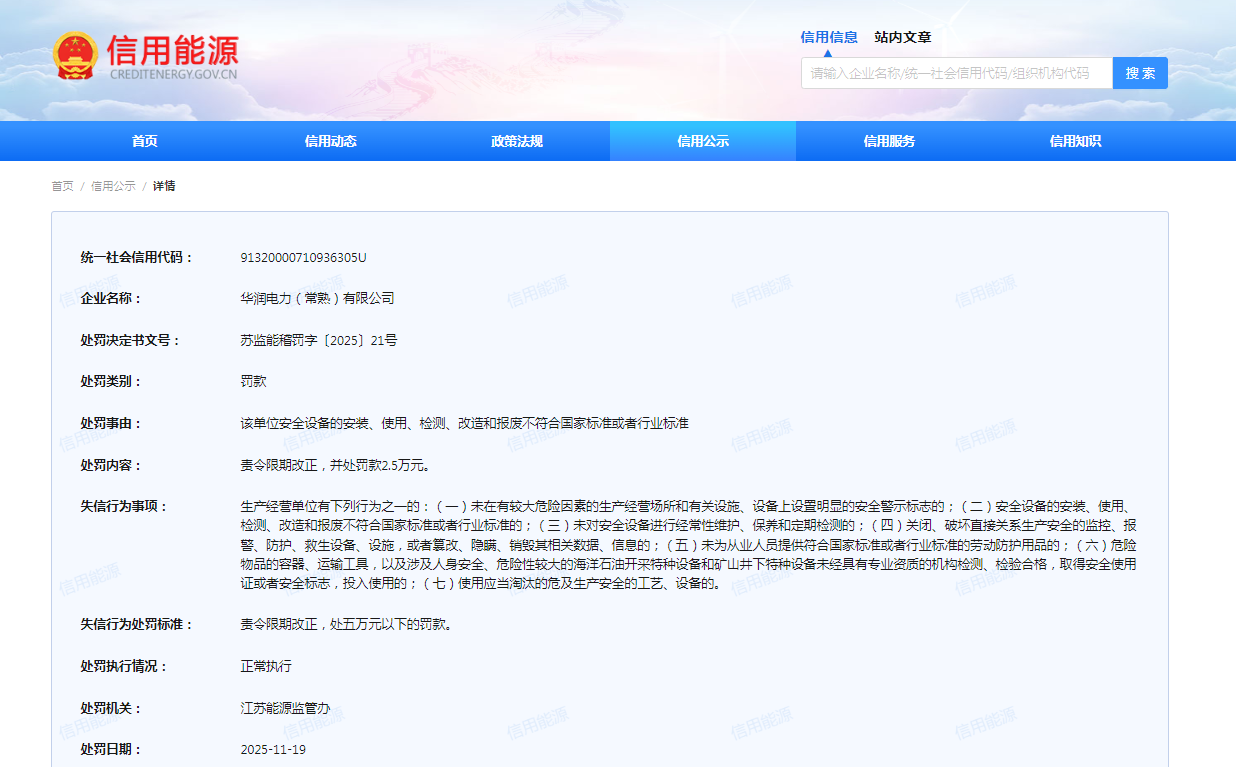Image resolution: width=1236 pixels, height=767 pixels.
Task: Click the penalty document number text
Action: 318,340
